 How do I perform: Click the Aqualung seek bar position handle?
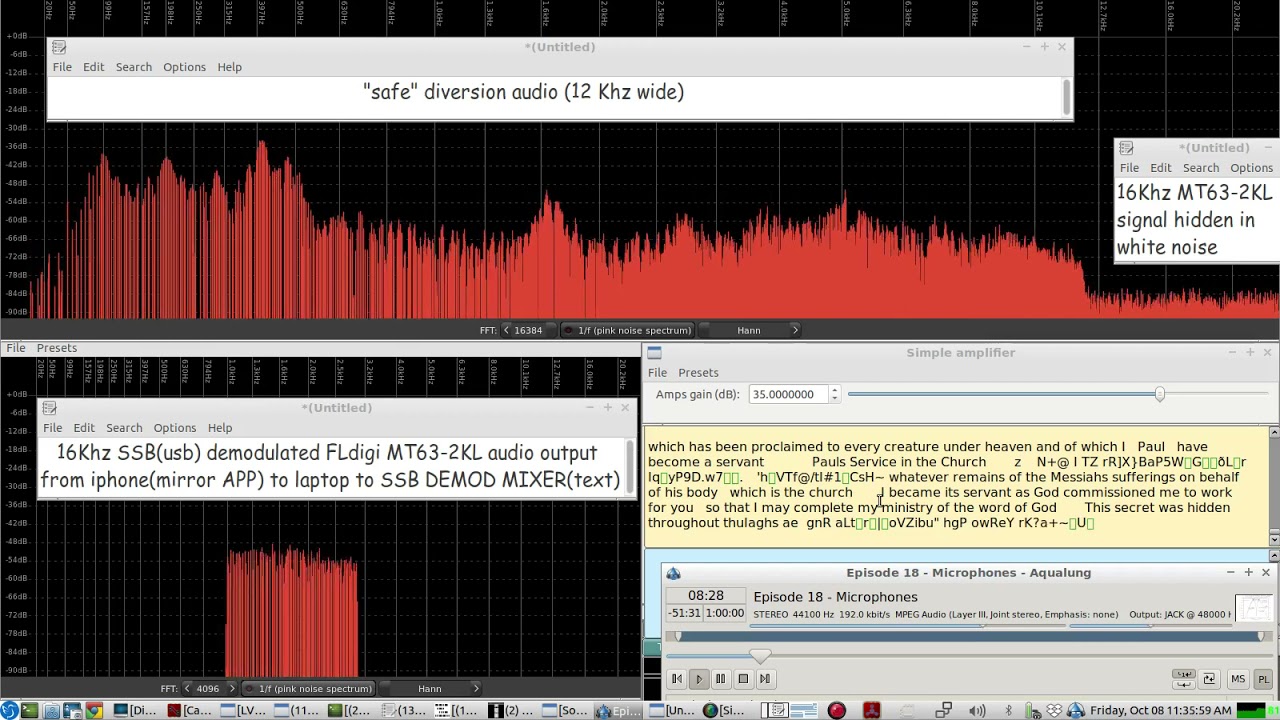point(760,655)
